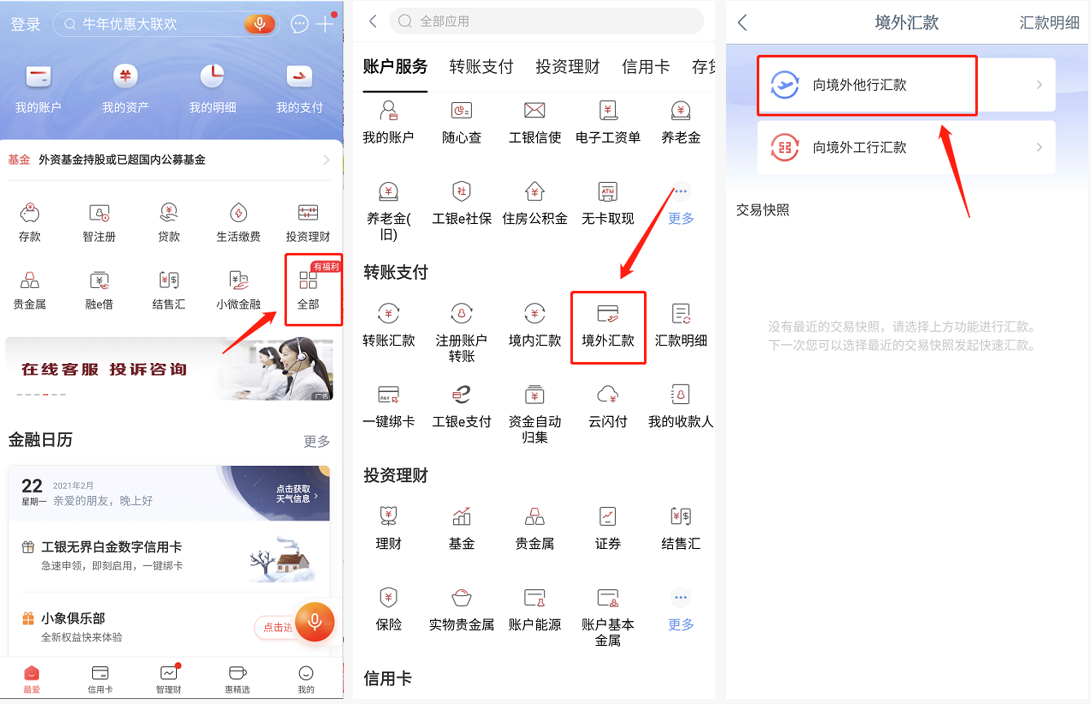Expand the 基金 news banner chevron

pyautogui.click(x=326, y=160)
